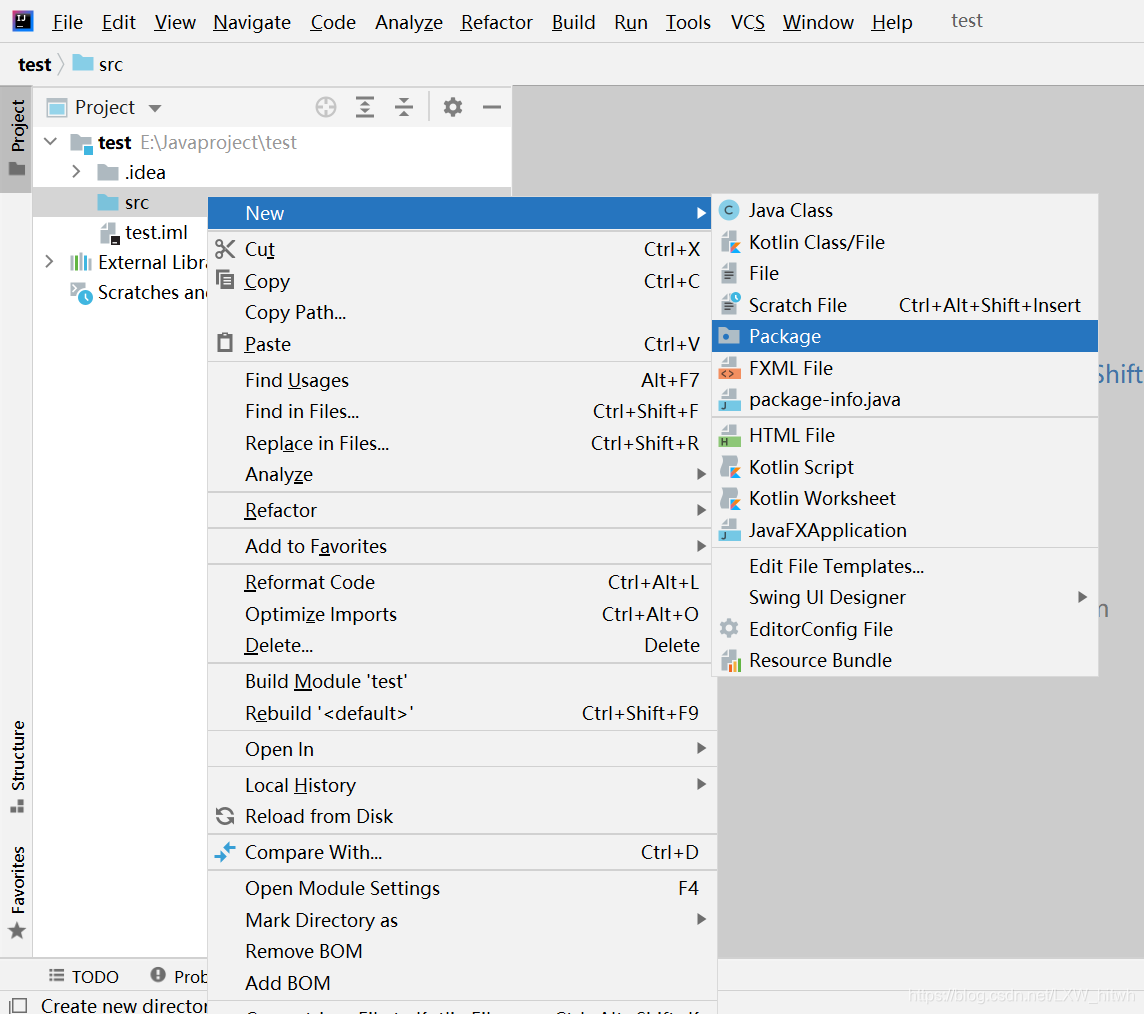
Task: Open the Build menu
Action: [573, 22]
